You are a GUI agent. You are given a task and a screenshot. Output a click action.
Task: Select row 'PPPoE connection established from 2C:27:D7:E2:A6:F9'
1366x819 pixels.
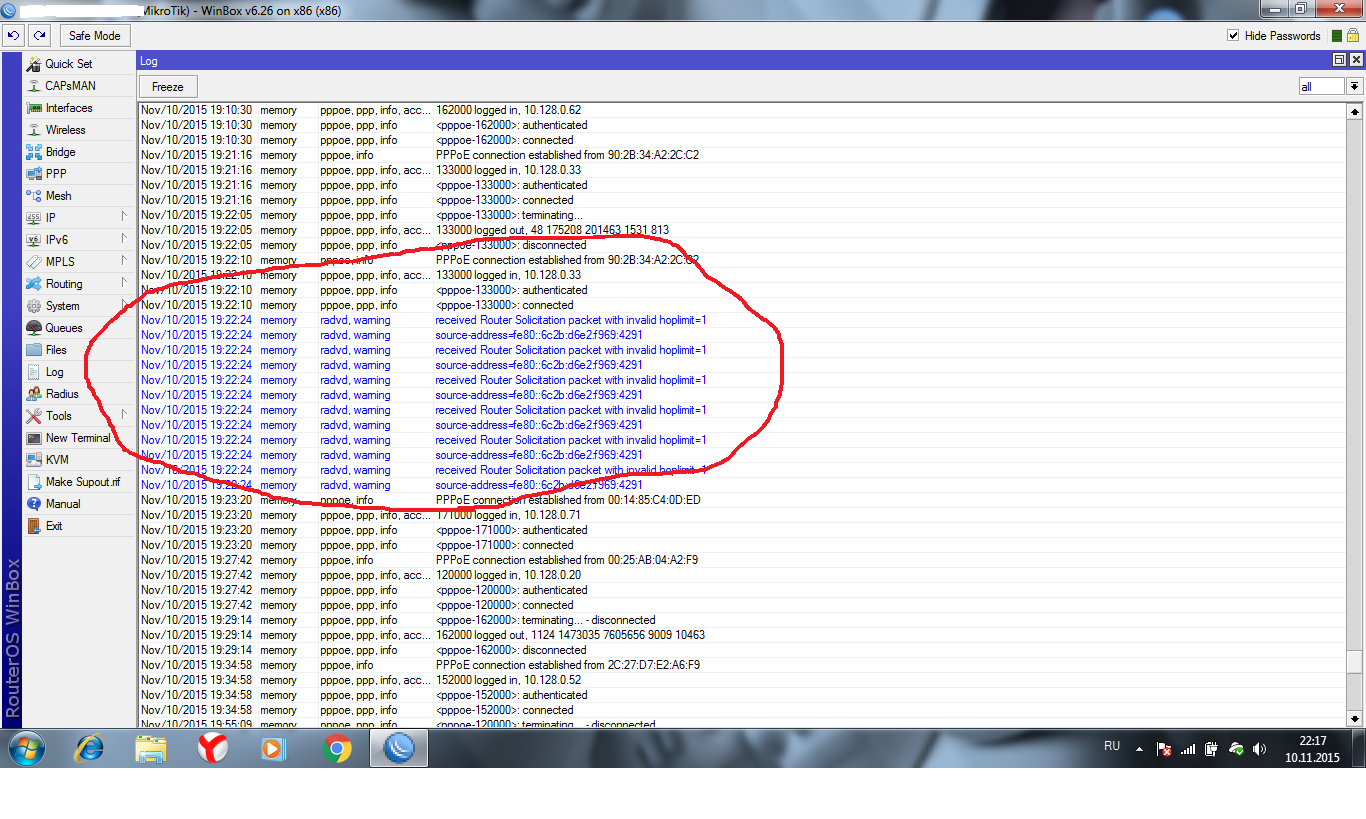[x=742, y=665]
